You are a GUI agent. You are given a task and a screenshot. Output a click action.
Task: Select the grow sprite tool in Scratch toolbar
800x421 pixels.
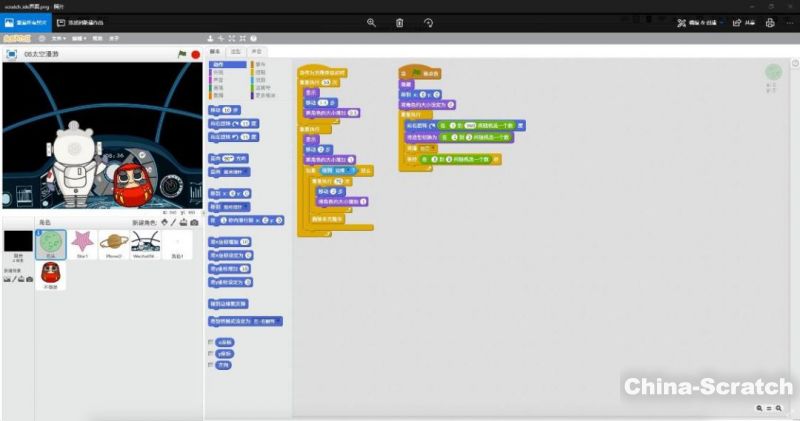[x=232, y=38]
